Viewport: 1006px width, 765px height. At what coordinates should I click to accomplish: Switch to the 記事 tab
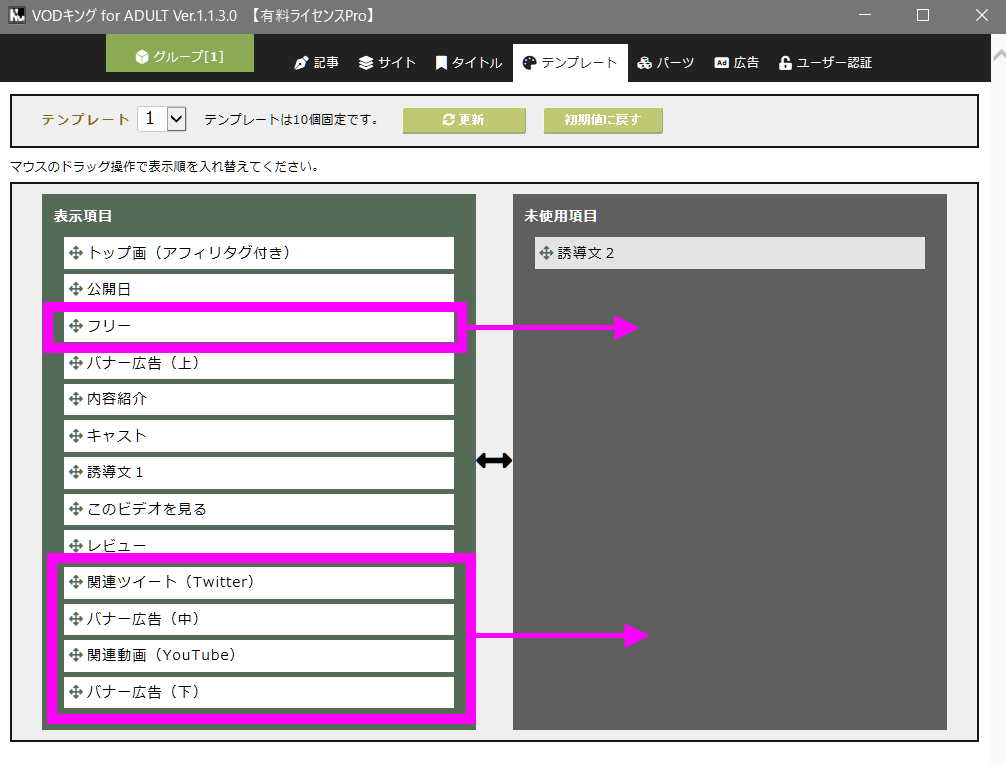[316, 63]
